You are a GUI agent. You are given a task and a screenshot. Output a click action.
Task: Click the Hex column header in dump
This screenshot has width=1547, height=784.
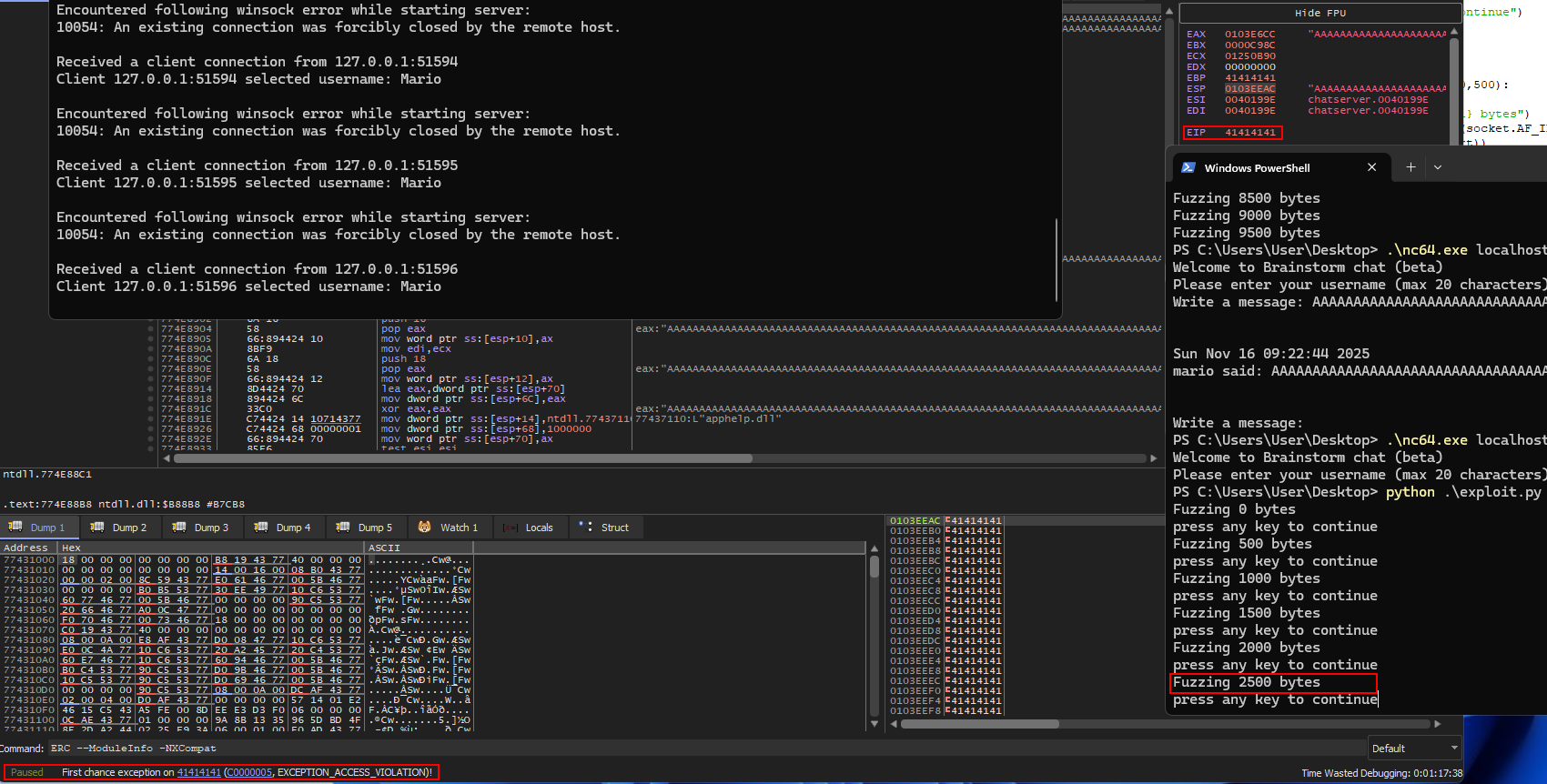pos(211,548)
